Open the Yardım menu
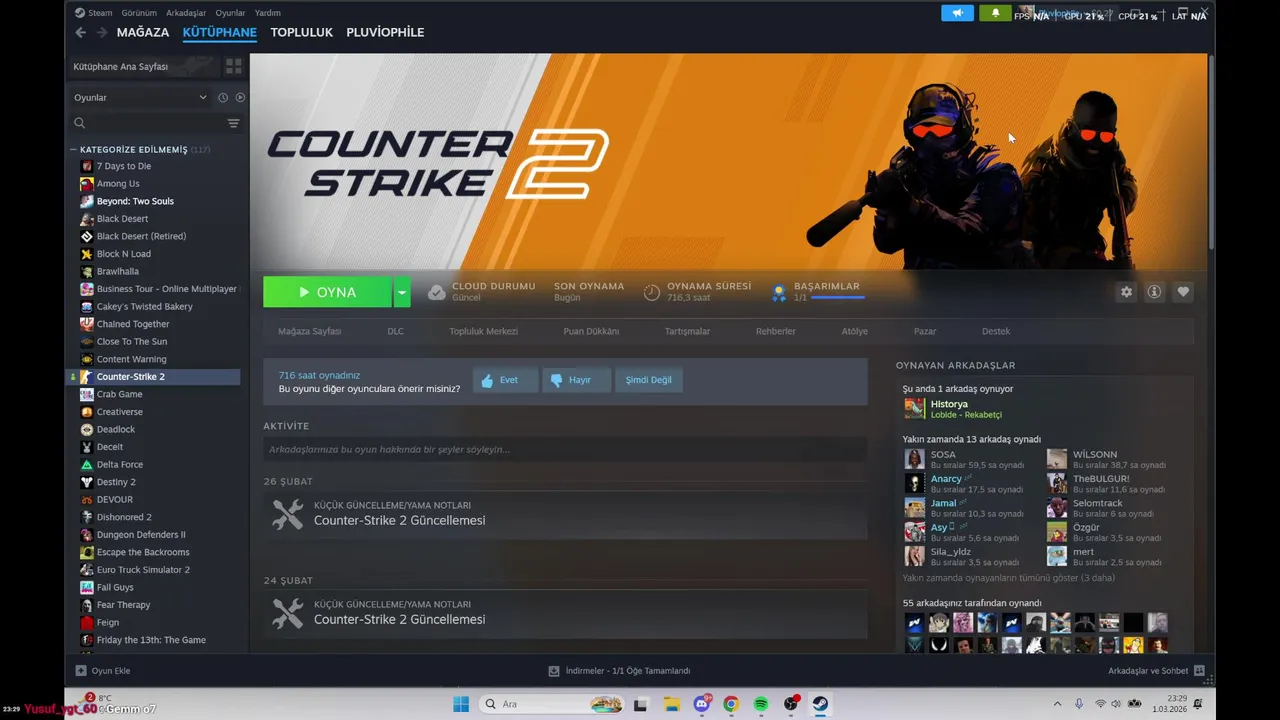This screenshot has width=1280, height=720. pyautogui.click(x=267, y=13)
